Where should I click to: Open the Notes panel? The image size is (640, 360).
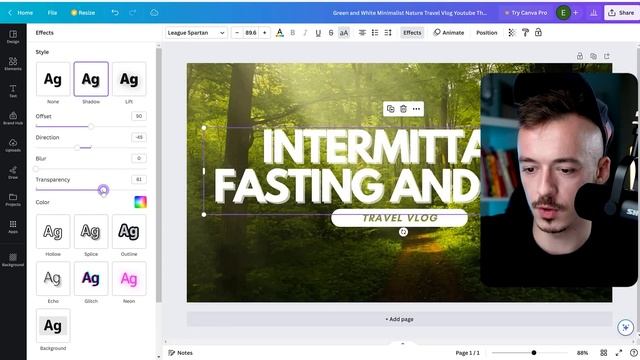(x=180, y=353)
